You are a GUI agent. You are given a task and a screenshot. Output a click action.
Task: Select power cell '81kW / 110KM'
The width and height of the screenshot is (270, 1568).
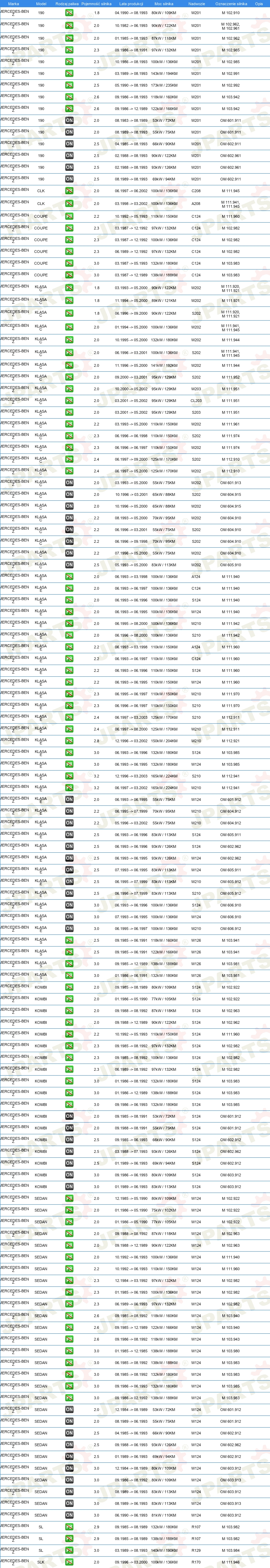164,1515
